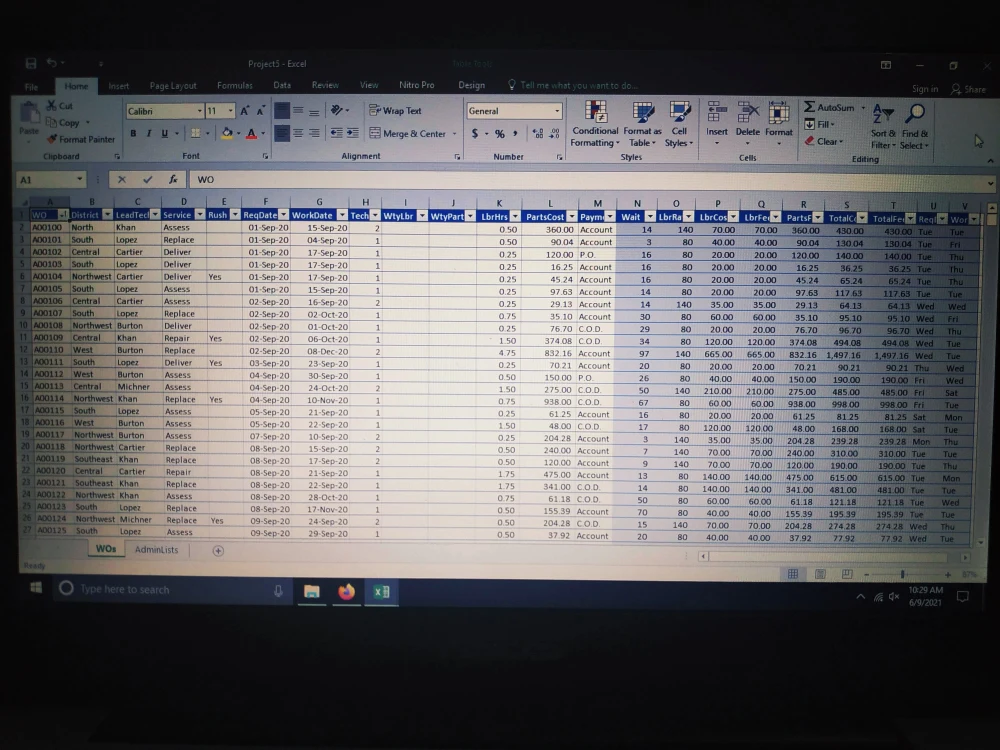1000x750 pixels.
Task: Click Font Color red A swatch
Action: [x=251, y=133]
